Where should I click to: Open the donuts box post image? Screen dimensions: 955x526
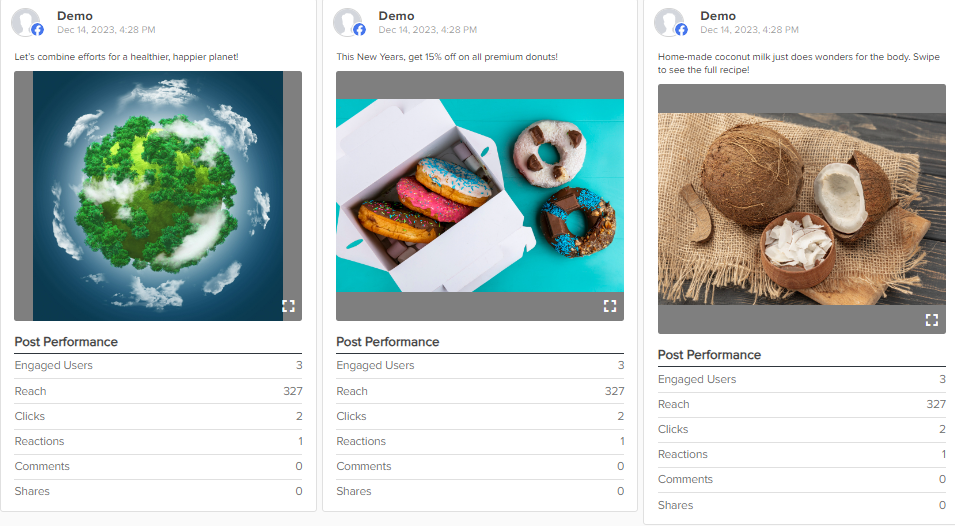(480, 196)
